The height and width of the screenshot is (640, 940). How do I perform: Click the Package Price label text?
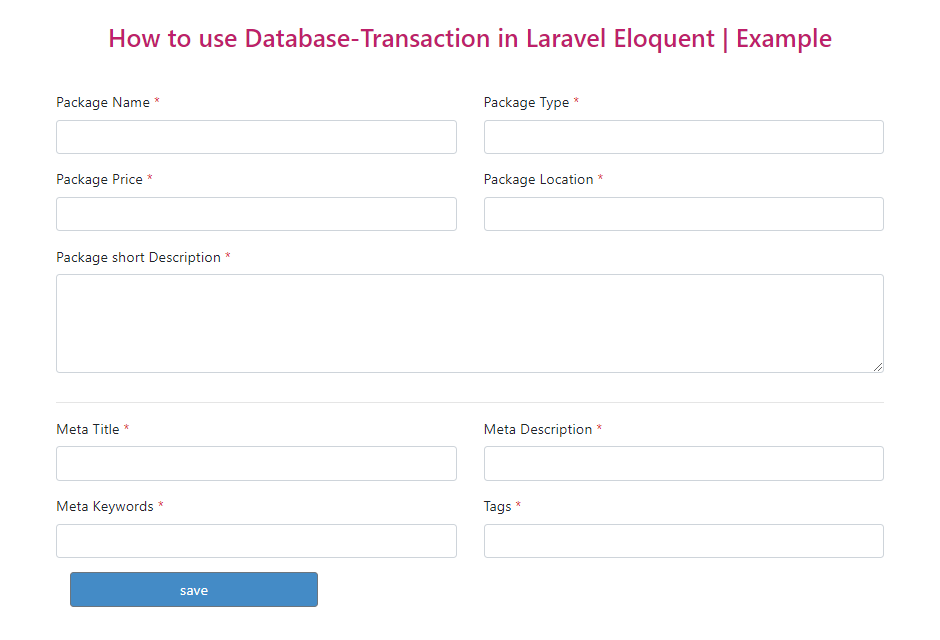pos(100,179)
